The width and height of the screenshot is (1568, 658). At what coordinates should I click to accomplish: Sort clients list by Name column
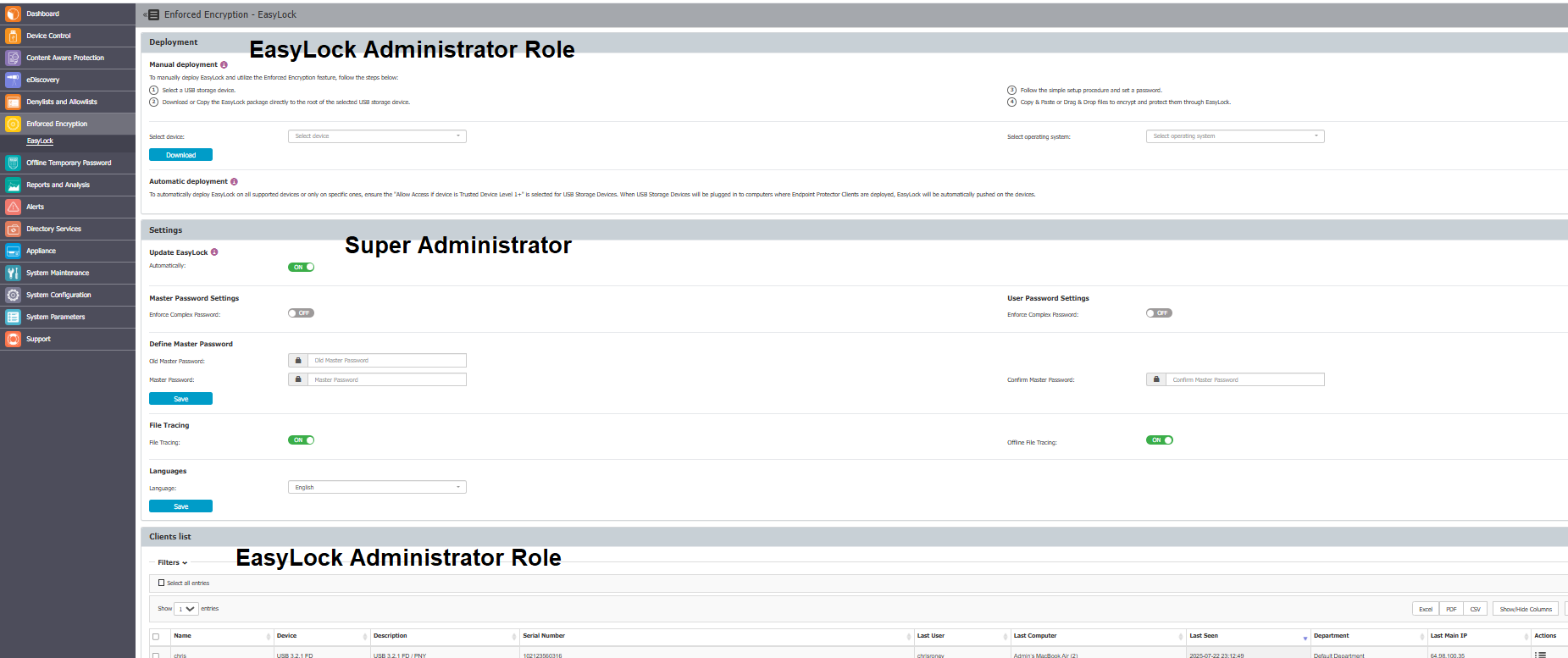click(220, 636)
